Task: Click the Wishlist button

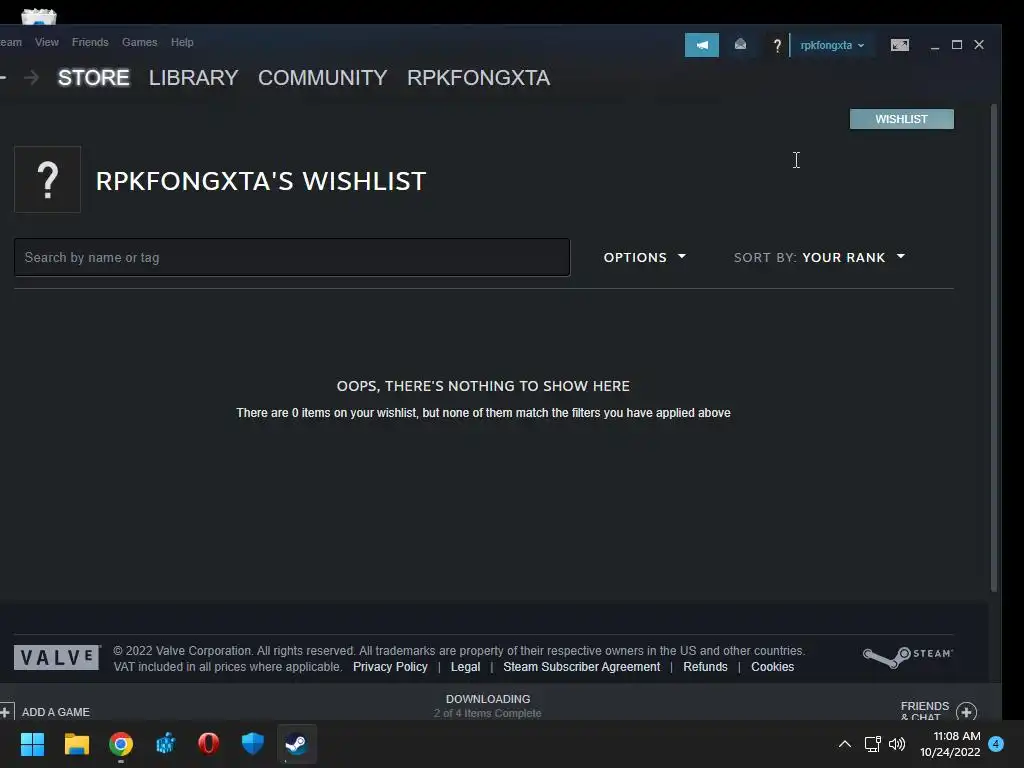Action: 901,119
